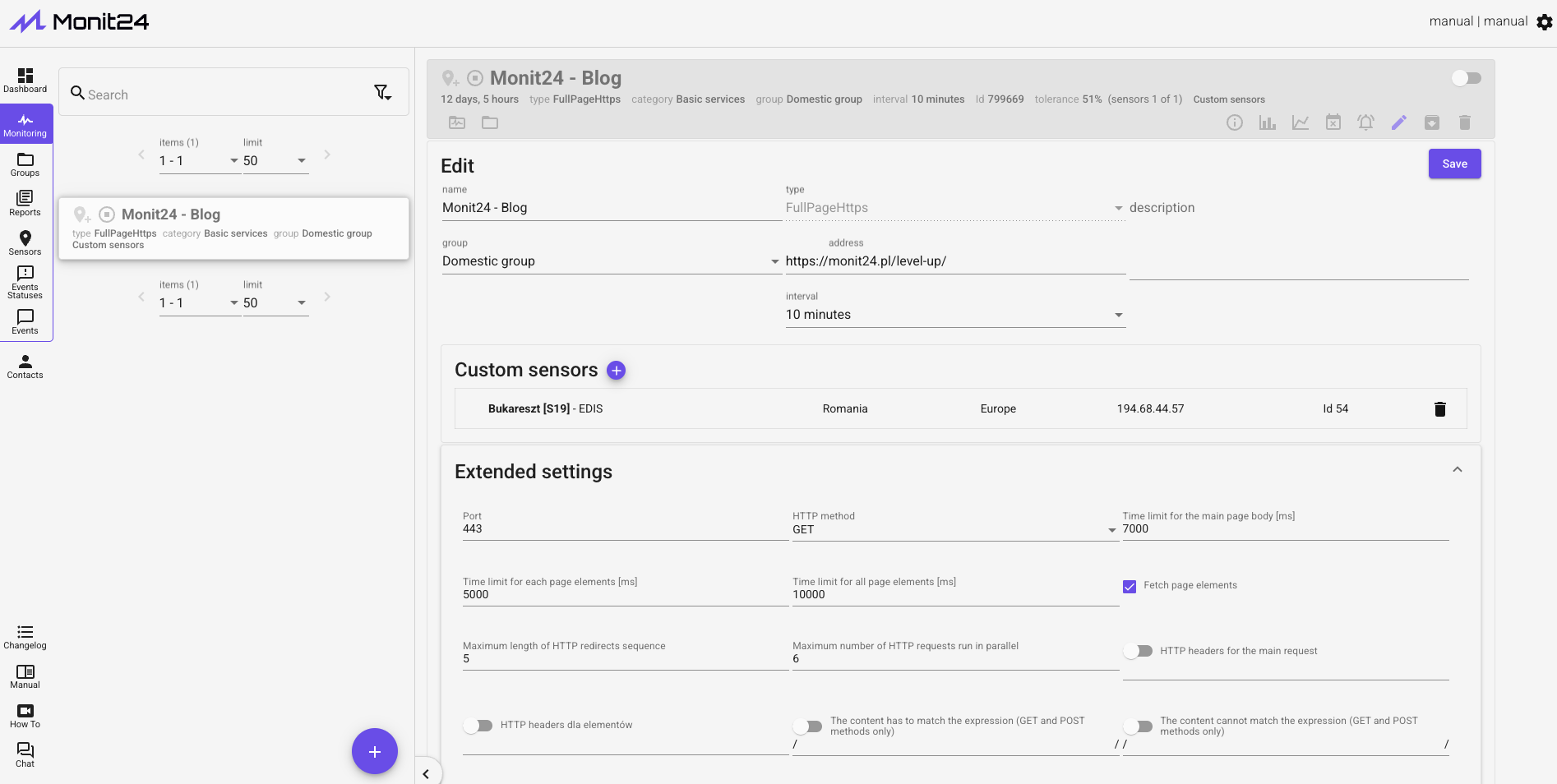Screen dimensions: 1557x784
Task: Open the interval dropdown
Action: tap(954, 315)
